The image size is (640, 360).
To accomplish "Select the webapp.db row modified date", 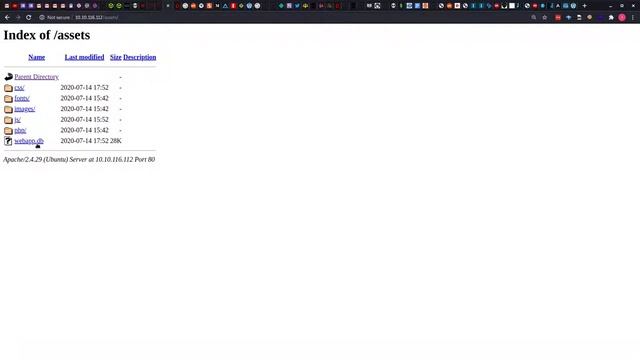I will (84, 141).
